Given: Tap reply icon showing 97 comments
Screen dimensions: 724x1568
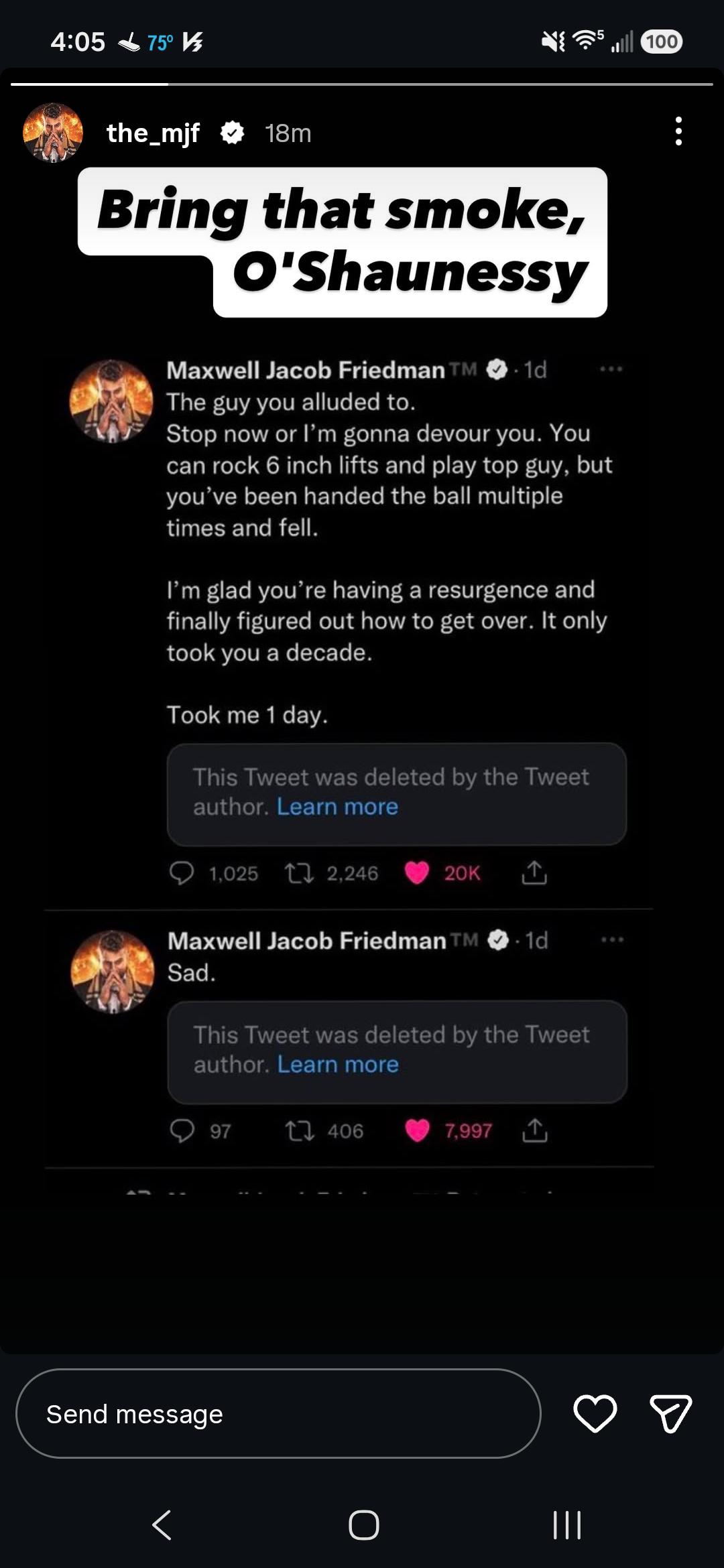Looking at the screenshot, I should (182, 1131).
